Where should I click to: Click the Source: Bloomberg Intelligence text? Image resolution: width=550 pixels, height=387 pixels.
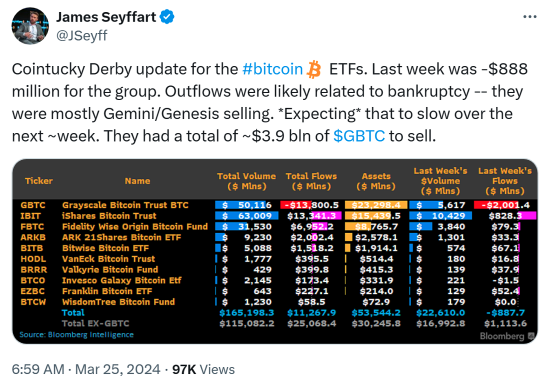(76, 335)
